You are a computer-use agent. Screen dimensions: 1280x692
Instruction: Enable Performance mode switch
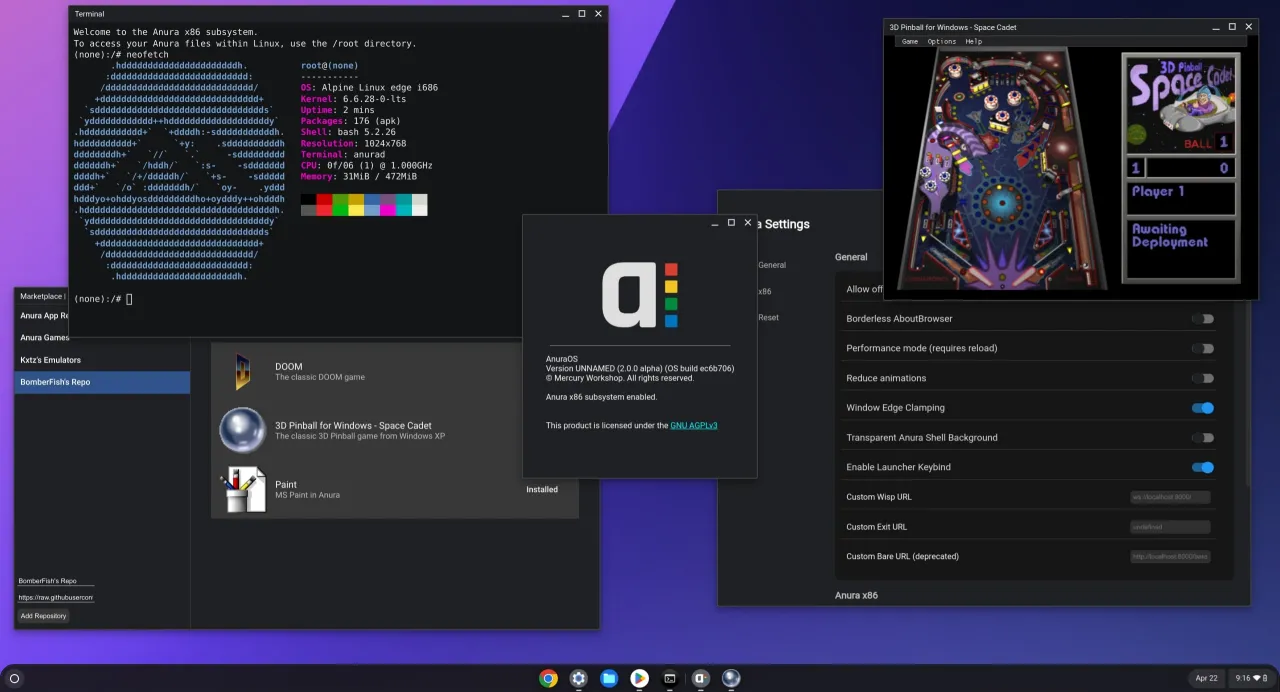pos(1203,349)
